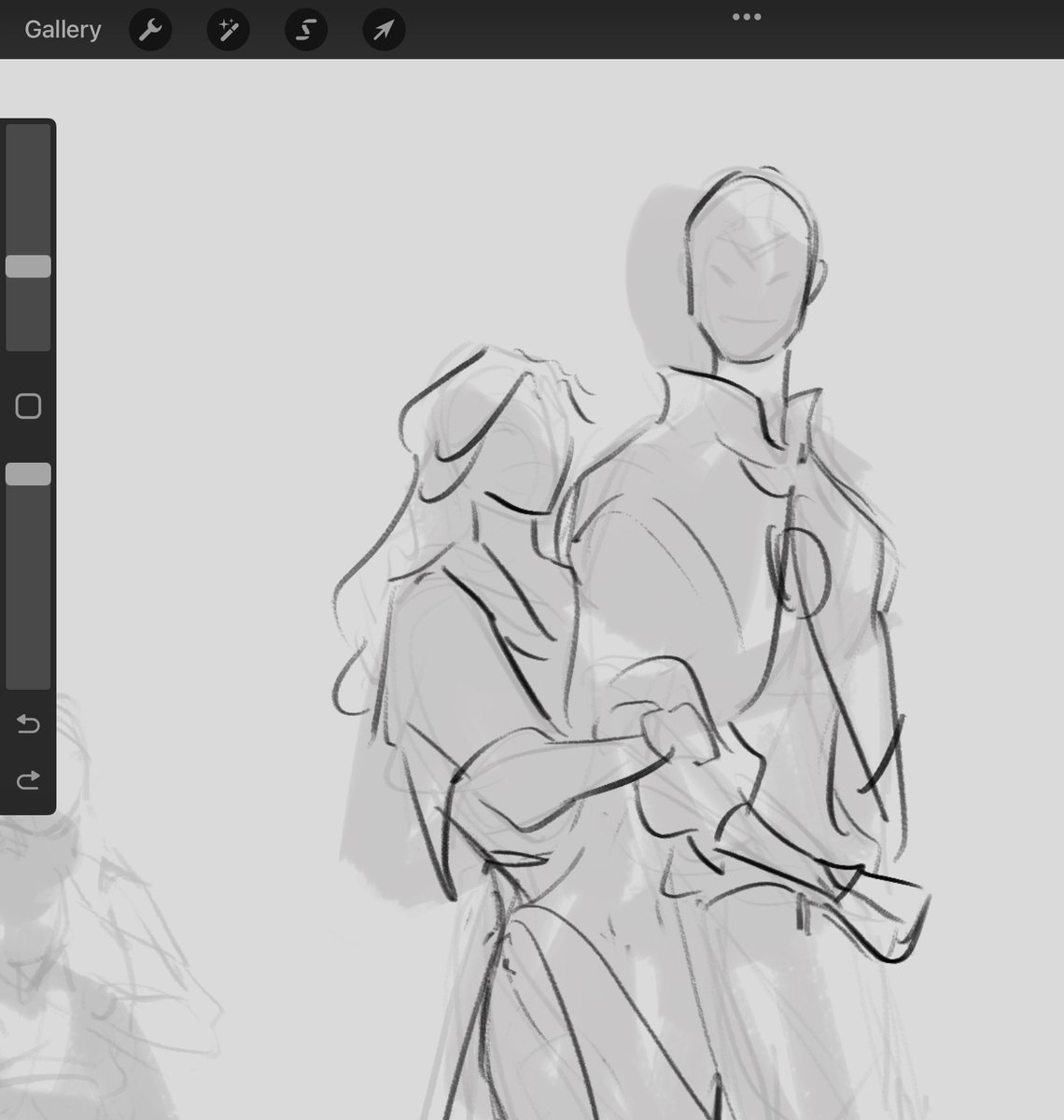
Task: Click the brush size slider handle
Action: pos(28,266)
